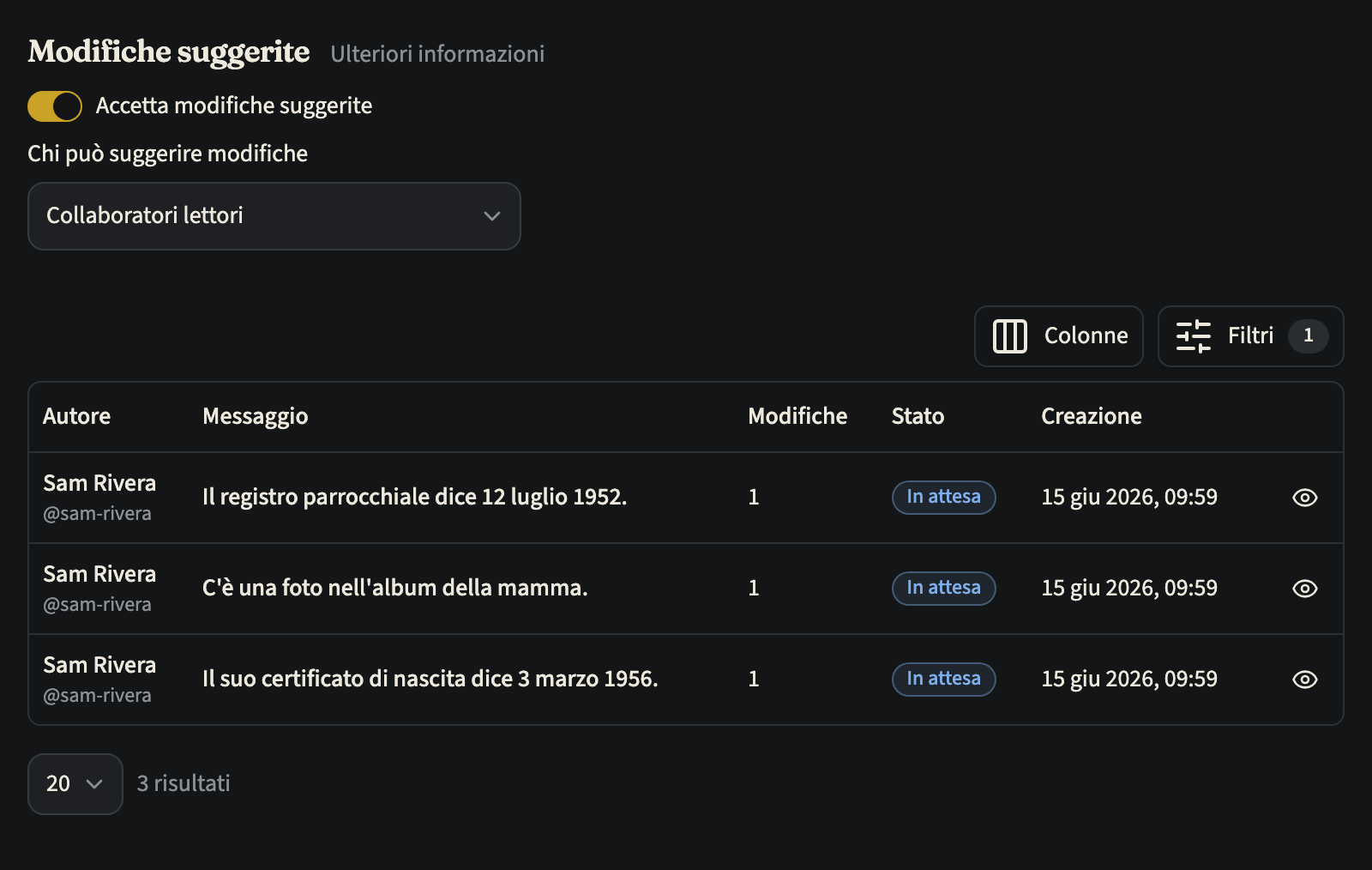Open the Colonne column picker

click(x=1059, y=336)
